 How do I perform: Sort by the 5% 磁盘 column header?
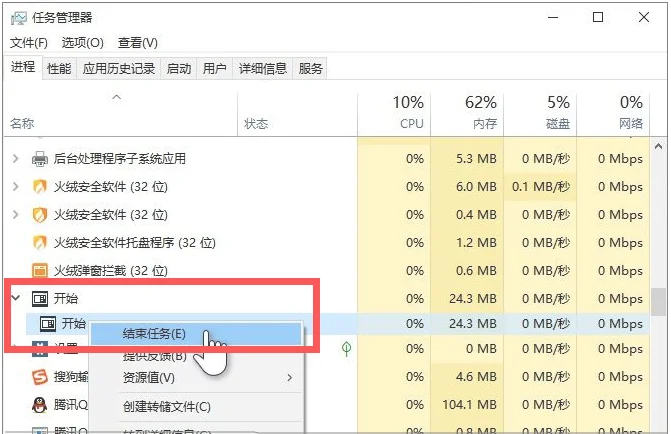540,115
